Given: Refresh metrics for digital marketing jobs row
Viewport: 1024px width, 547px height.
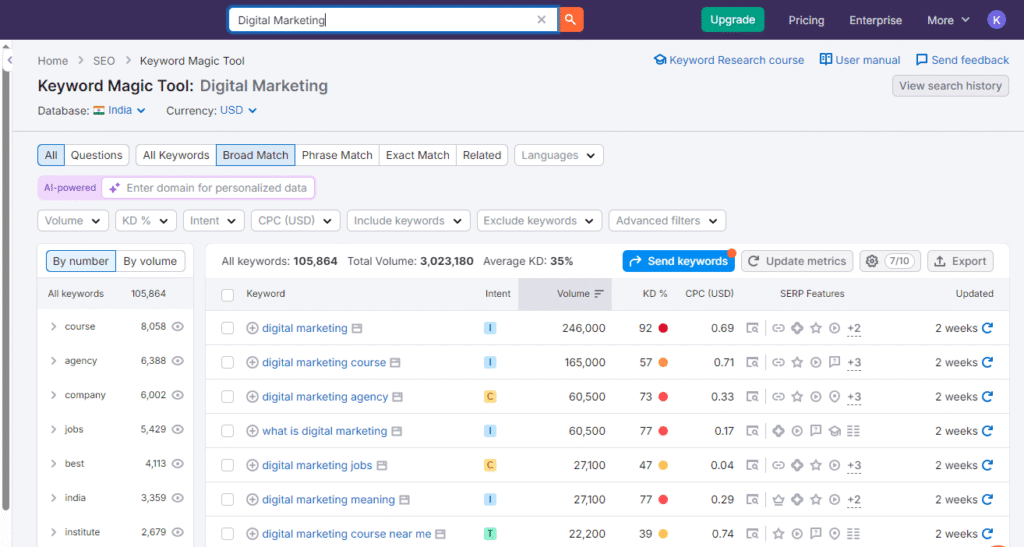Looking at the screenshot, I should tap(987, 465).
